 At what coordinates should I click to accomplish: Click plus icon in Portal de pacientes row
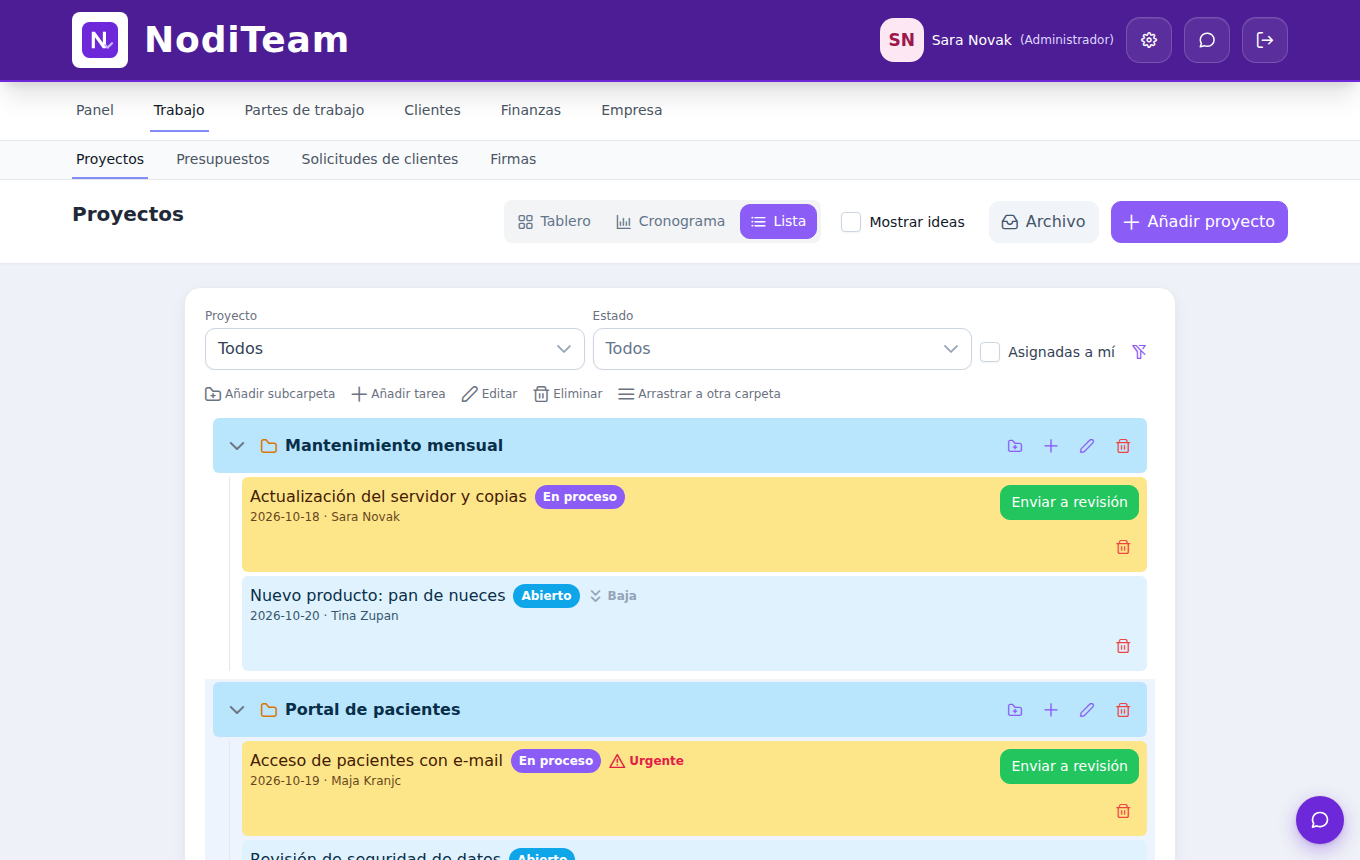click(1051, 710)
